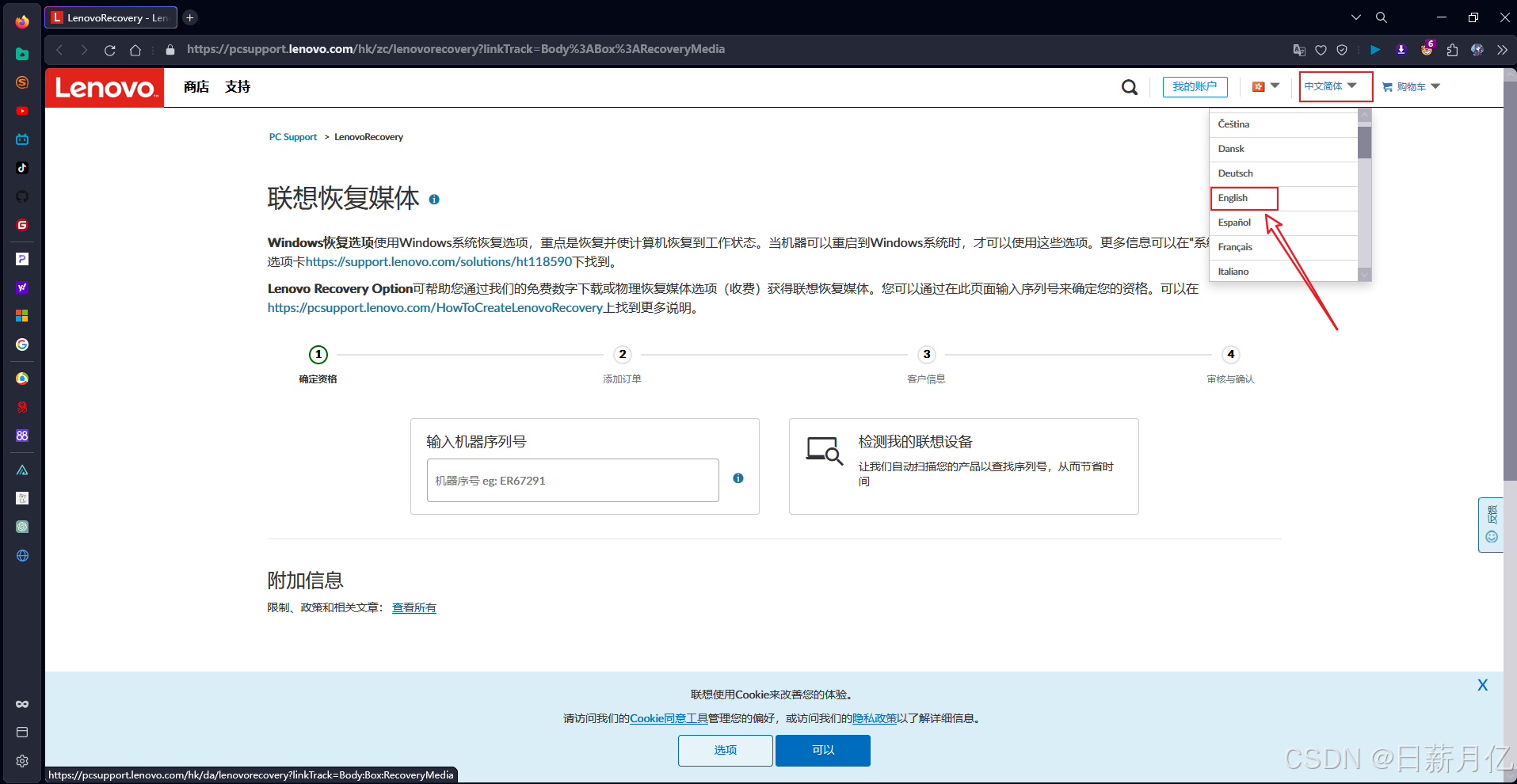1517x784 pixels.
Task: Open the extensions puzzle icon
Action: pos(1452,50)
